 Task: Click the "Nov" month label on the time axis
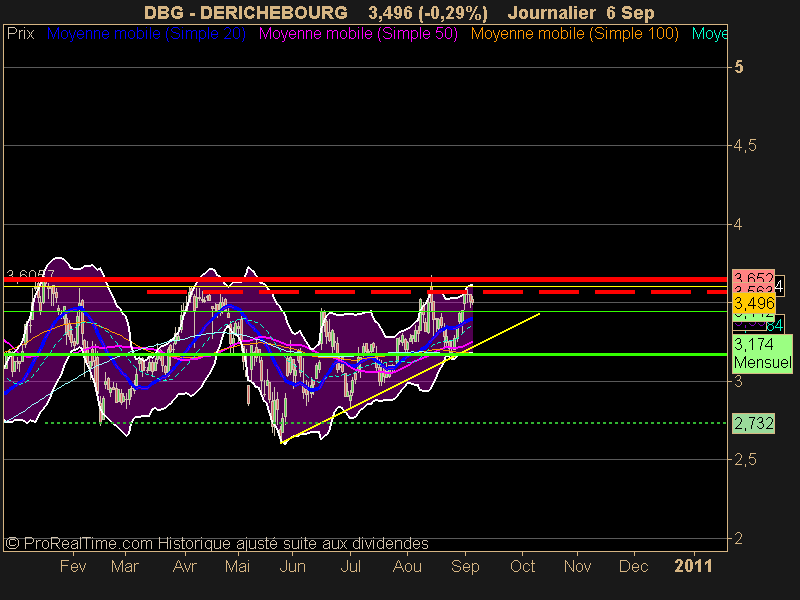(578, 566)
